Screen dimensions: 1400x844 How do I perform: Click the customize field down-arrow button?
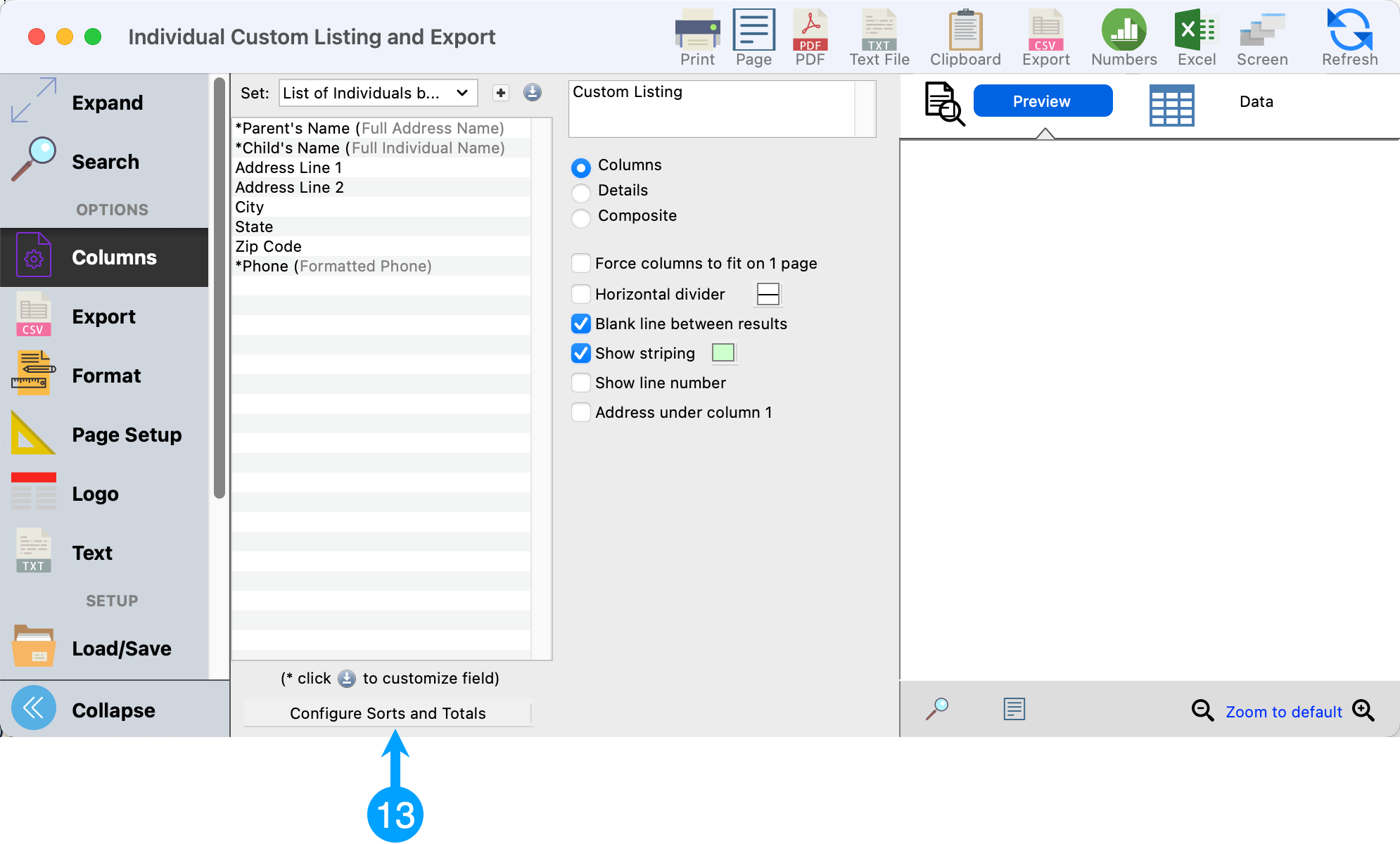[x=533, y=93]
